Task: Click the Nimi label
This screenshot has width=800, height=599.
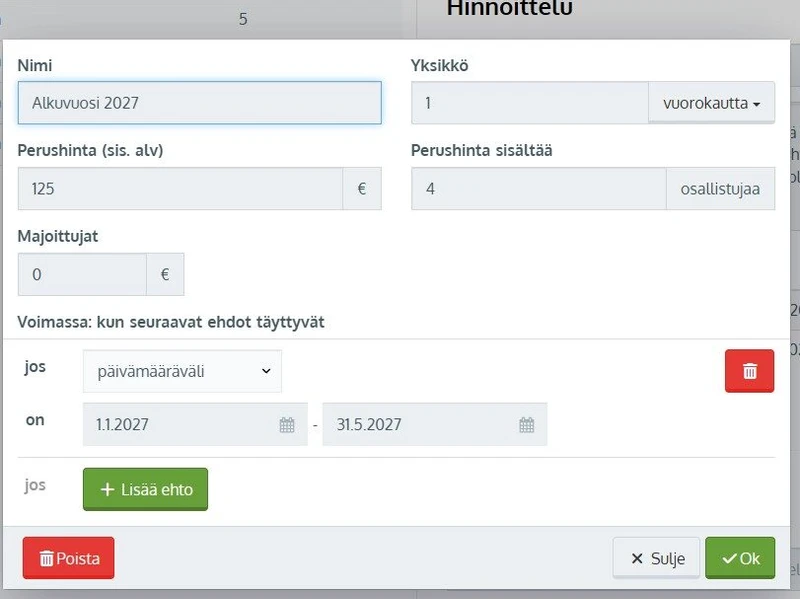Action: [x=35, y=65]
